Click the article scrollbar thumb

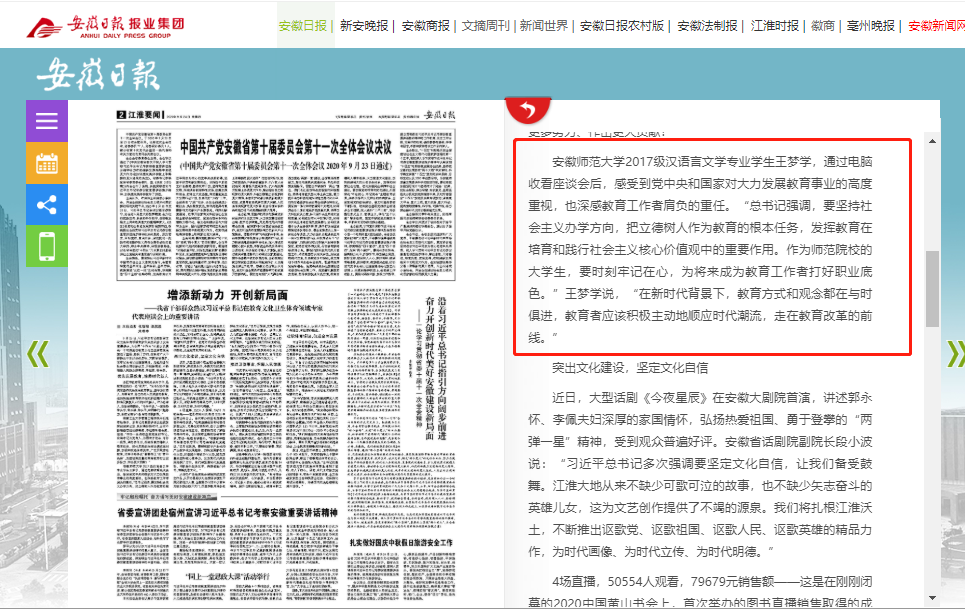click(x=932, y=289)
